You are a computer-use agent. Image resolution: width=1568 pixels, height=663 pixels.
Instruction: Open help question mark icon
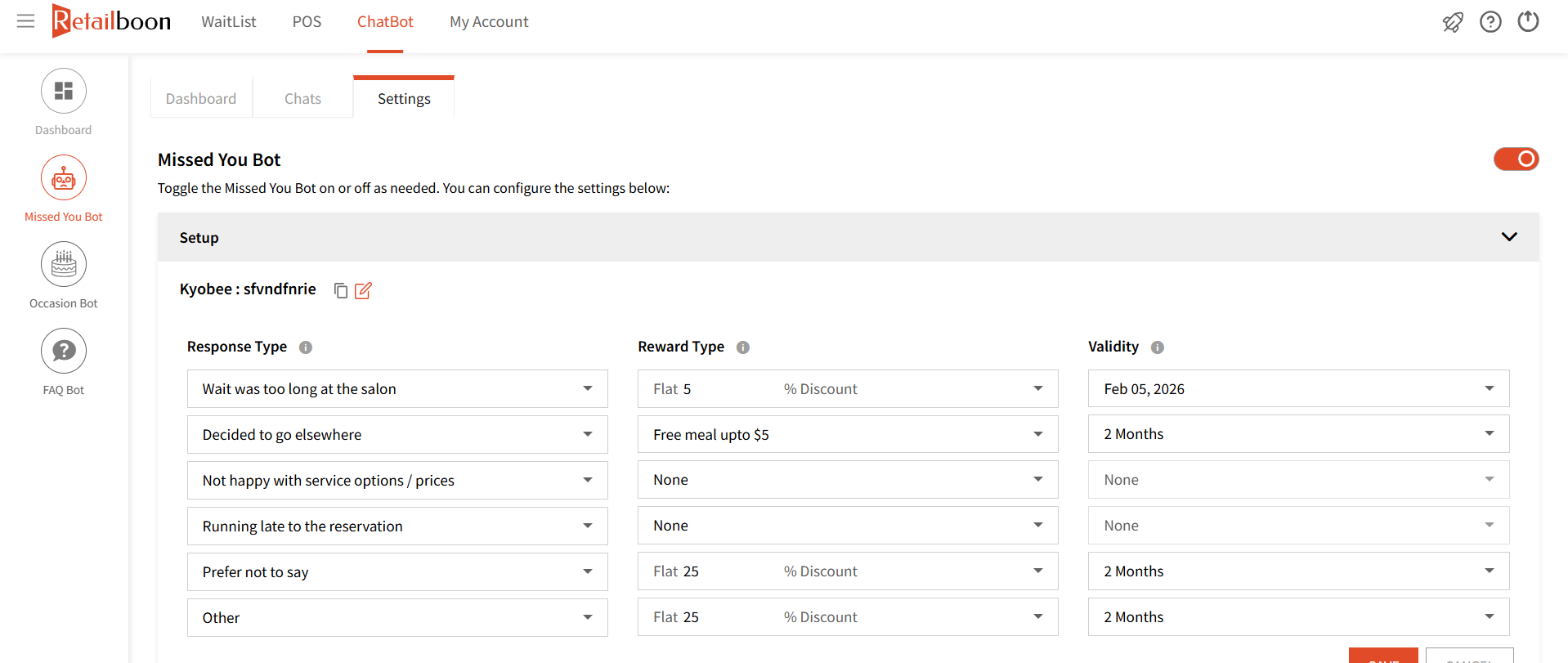coord(1490,22)
